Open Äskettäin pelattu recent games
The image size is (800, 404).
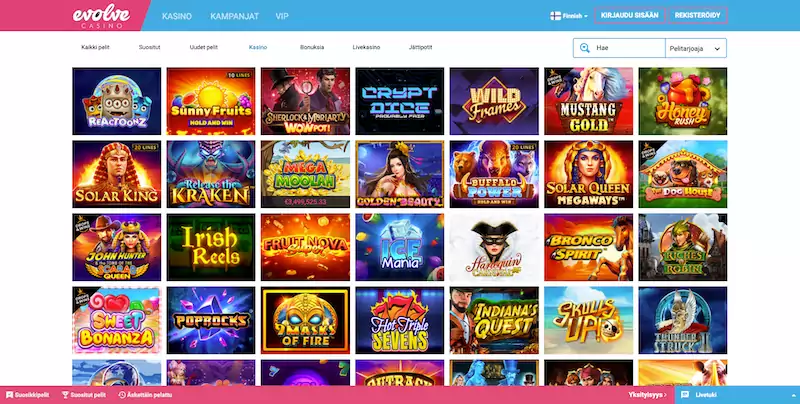click(145, 395)
